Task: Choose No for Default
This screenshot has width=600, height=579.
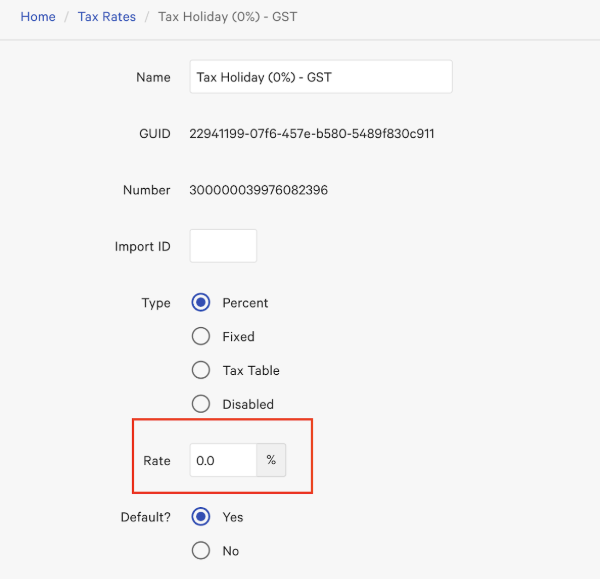Action: pyautogui.click(x=201, y=551)
